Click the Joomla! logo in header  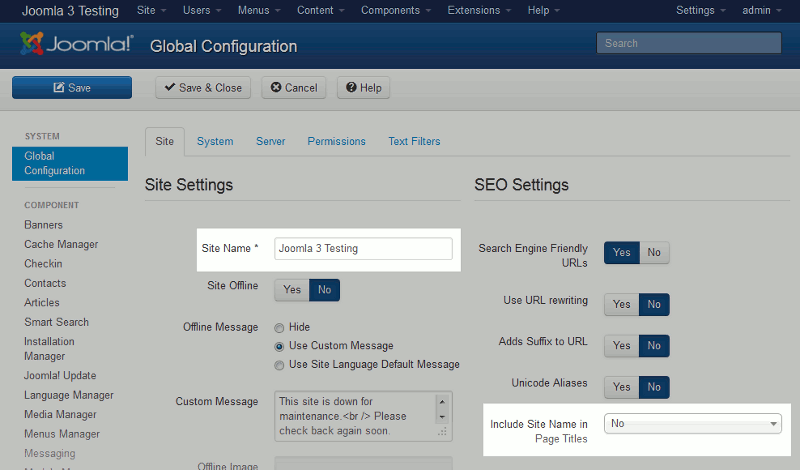point(75,45)
